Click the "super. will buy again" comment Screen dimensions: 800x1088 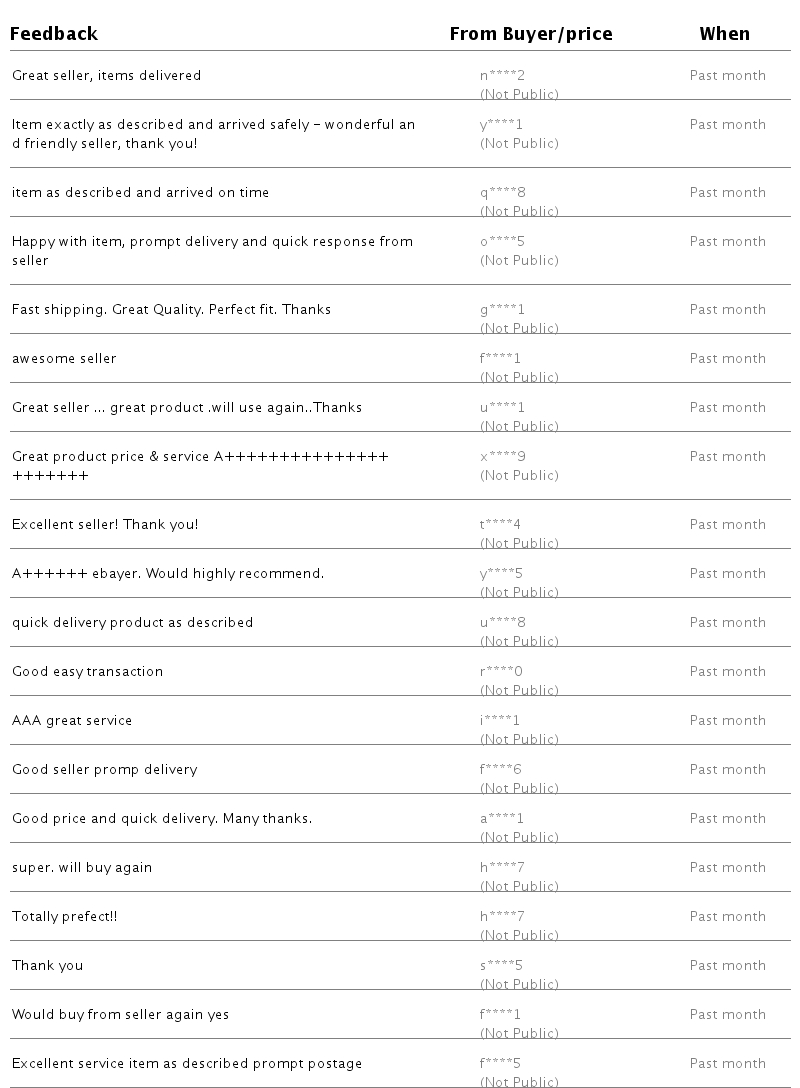(x=82, y=867)
